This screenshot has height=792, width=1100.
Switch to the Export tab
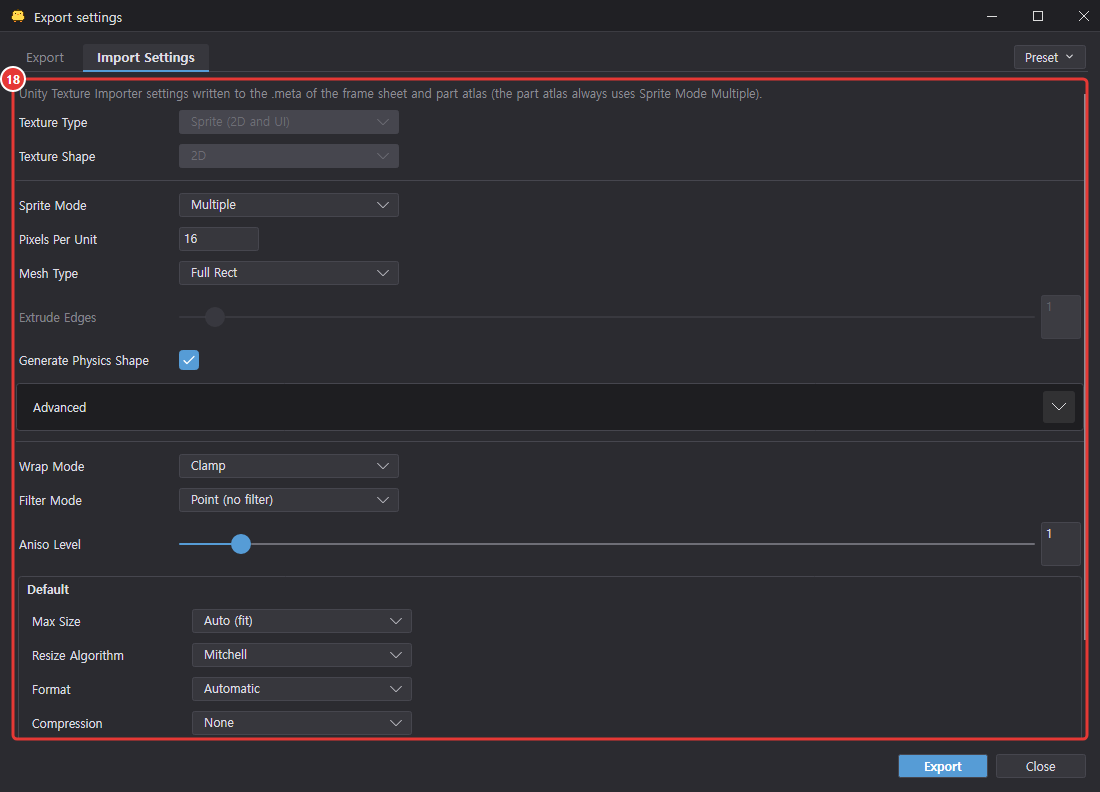[45, 58]
